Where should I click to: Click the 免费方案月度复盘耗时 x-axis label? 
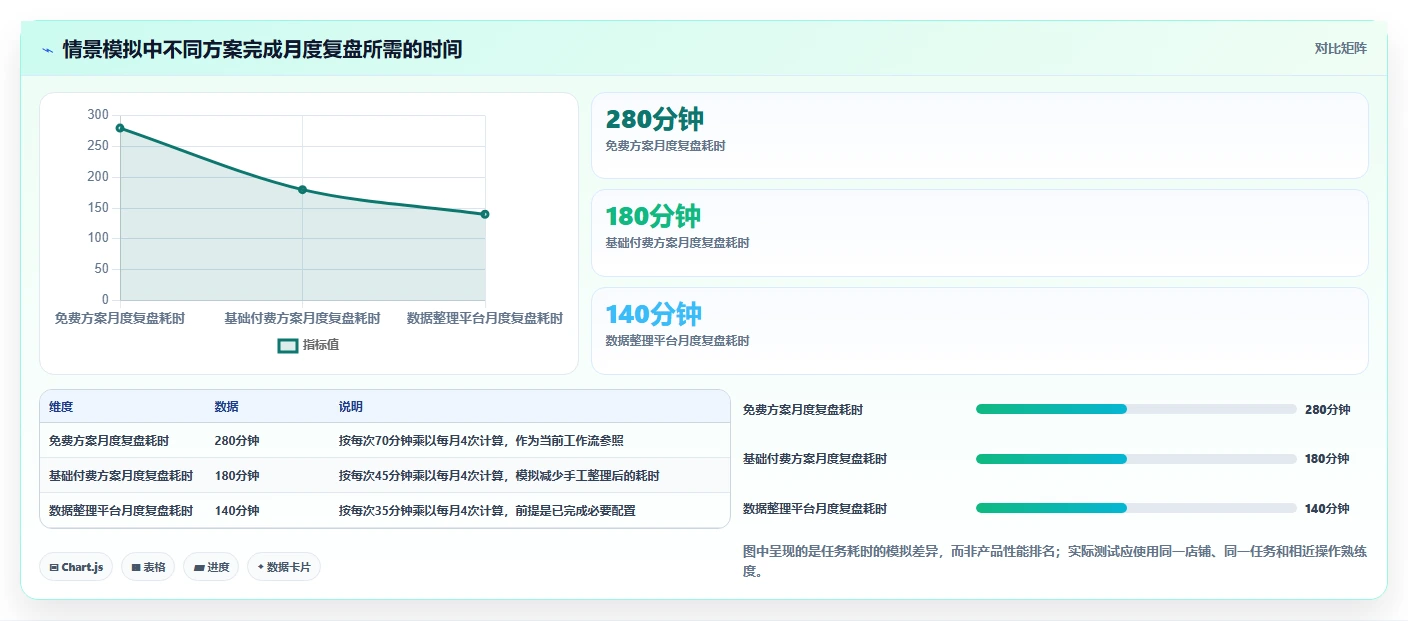click(120, 318)
